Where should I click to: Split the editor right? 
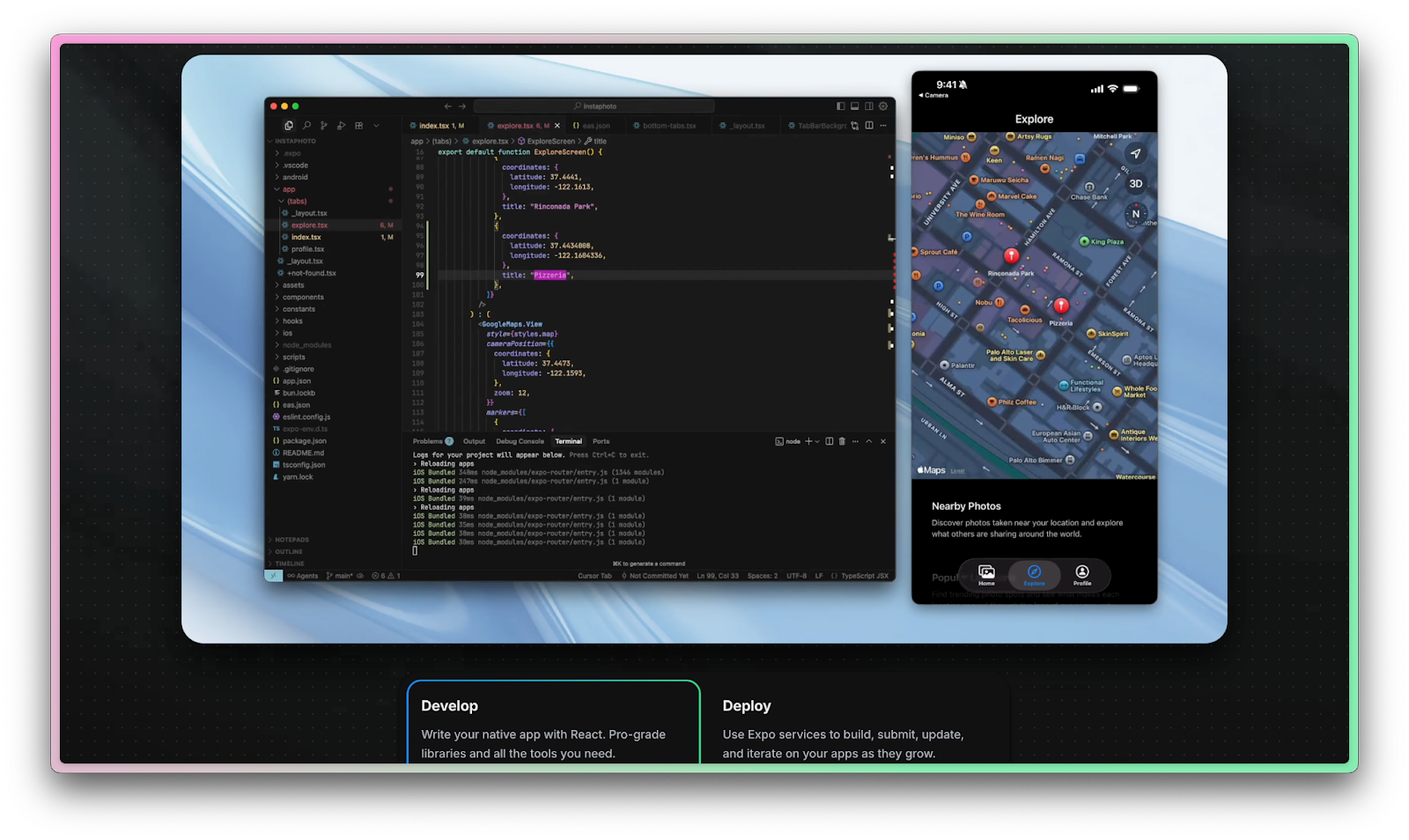[x=869, y=126]
